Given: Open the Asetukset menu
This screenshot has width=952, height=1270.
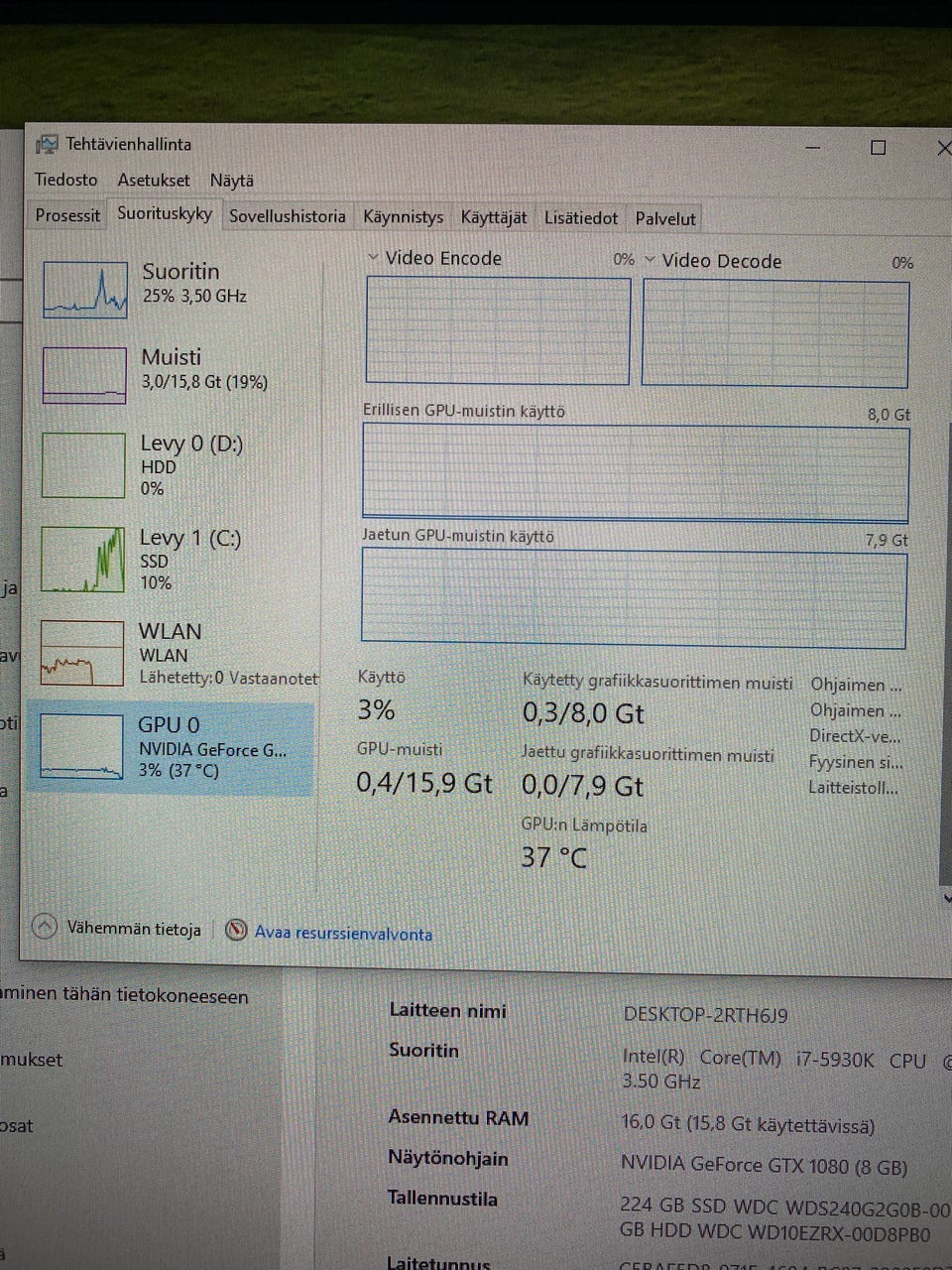Looking at the screenshot, I should click(x=154, y=181).
